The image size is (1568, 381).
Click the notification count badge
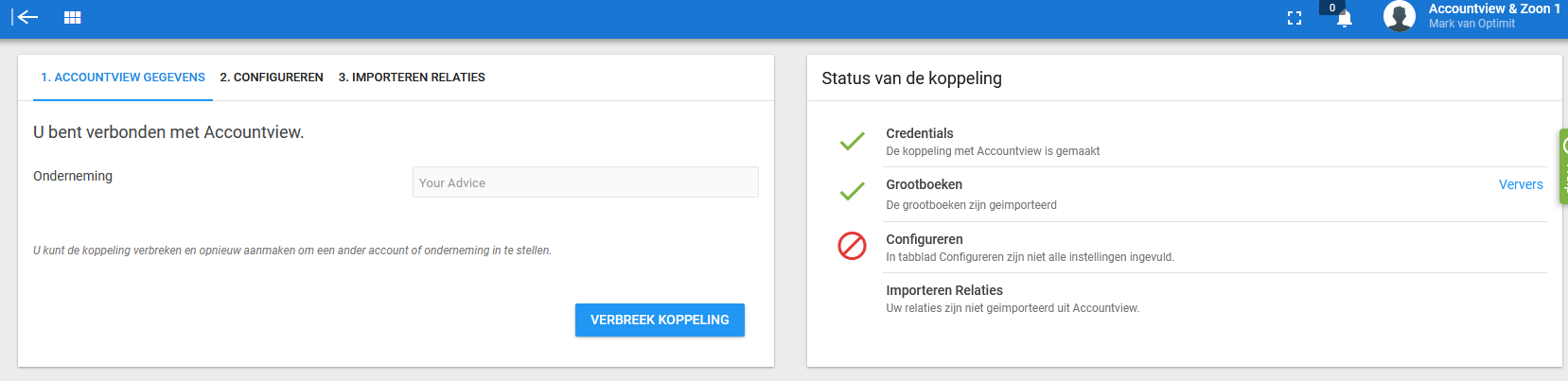point(1332,8)
